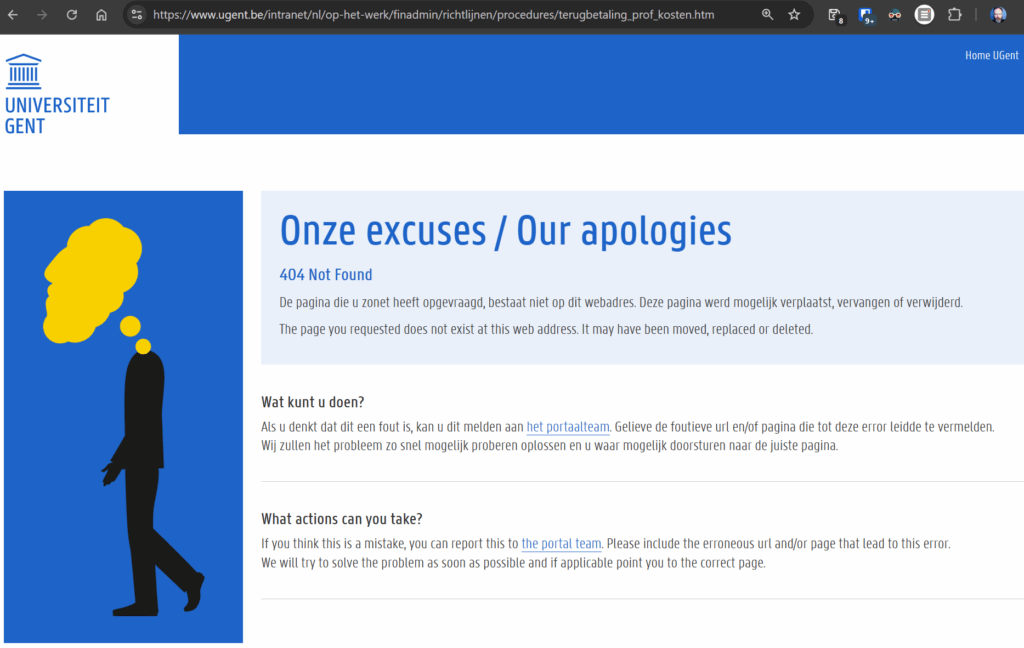Reload the current page
Viewport: 1024px width, 648px height.
(x=72, y=14)
